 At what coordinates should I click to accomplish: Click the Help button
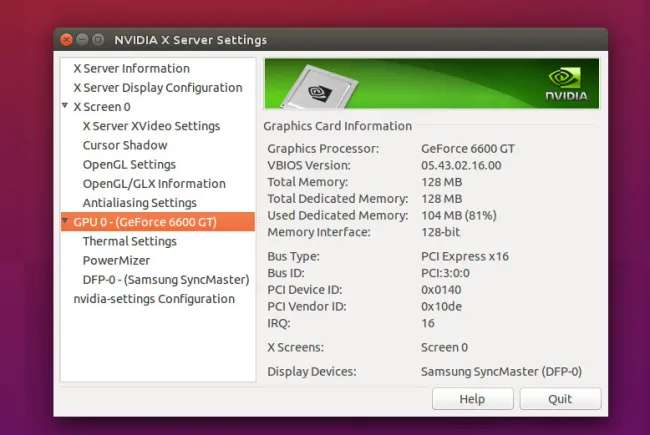[472, 399]
